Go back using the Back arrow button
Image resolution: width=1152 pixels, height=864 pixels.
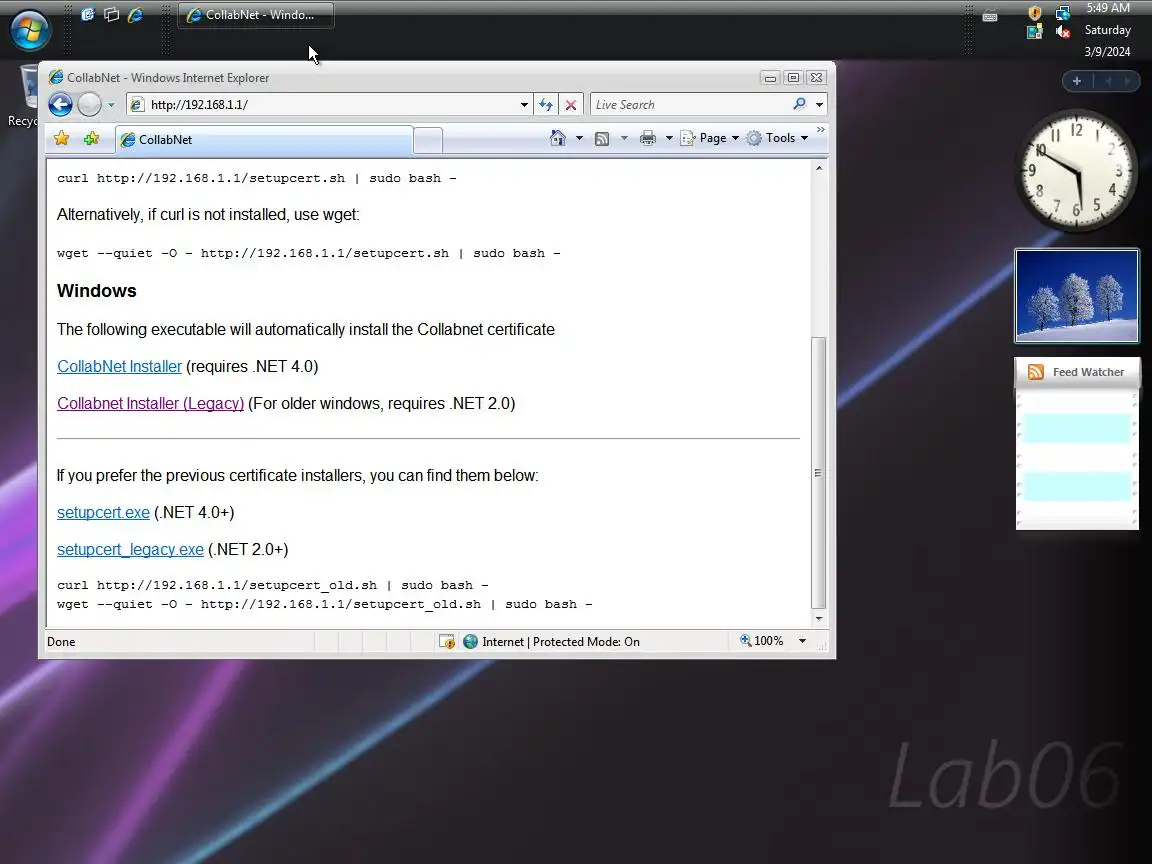[61, 104]
